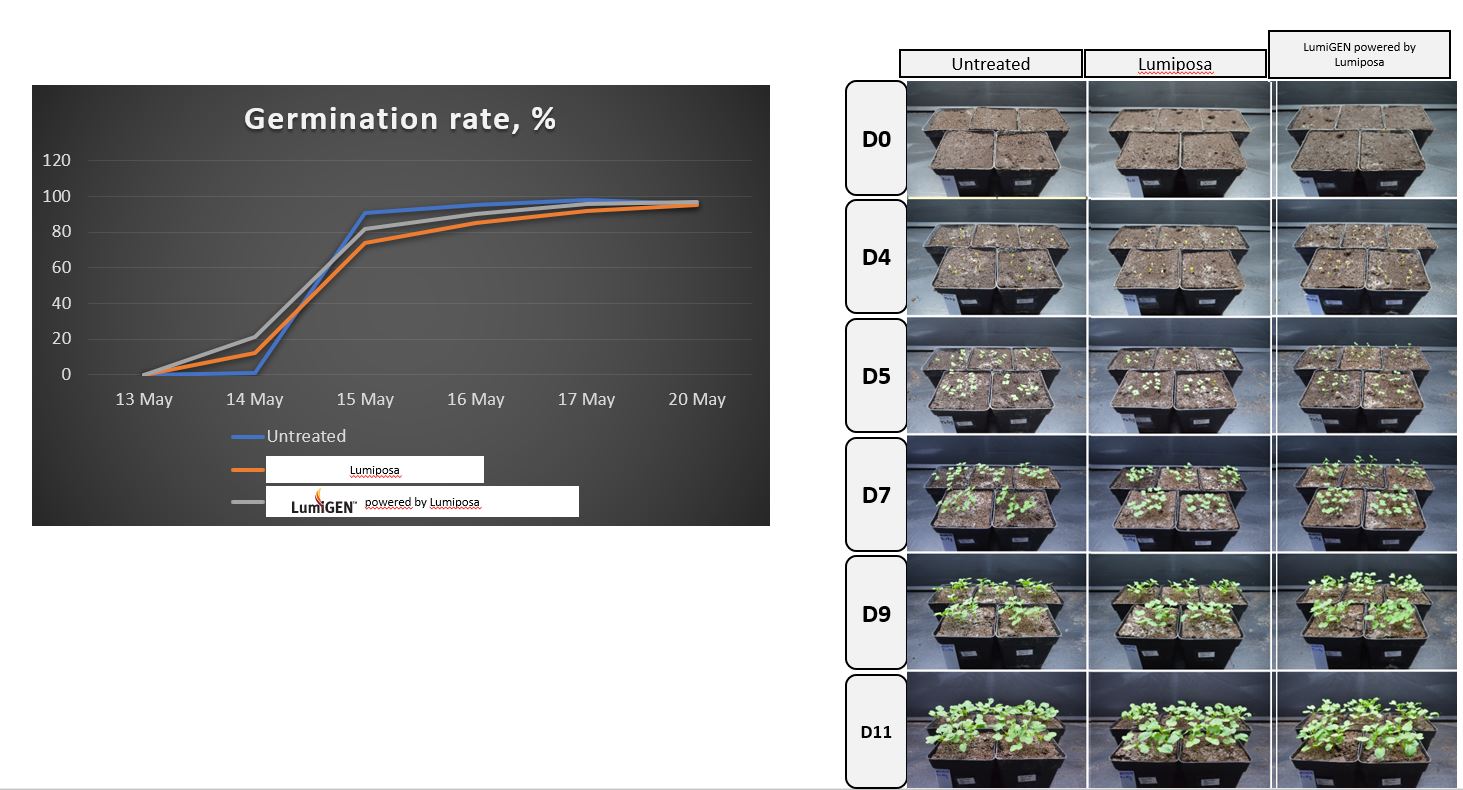Select the D7 row label
The image size is (1463, 790).
click(876, 495)
